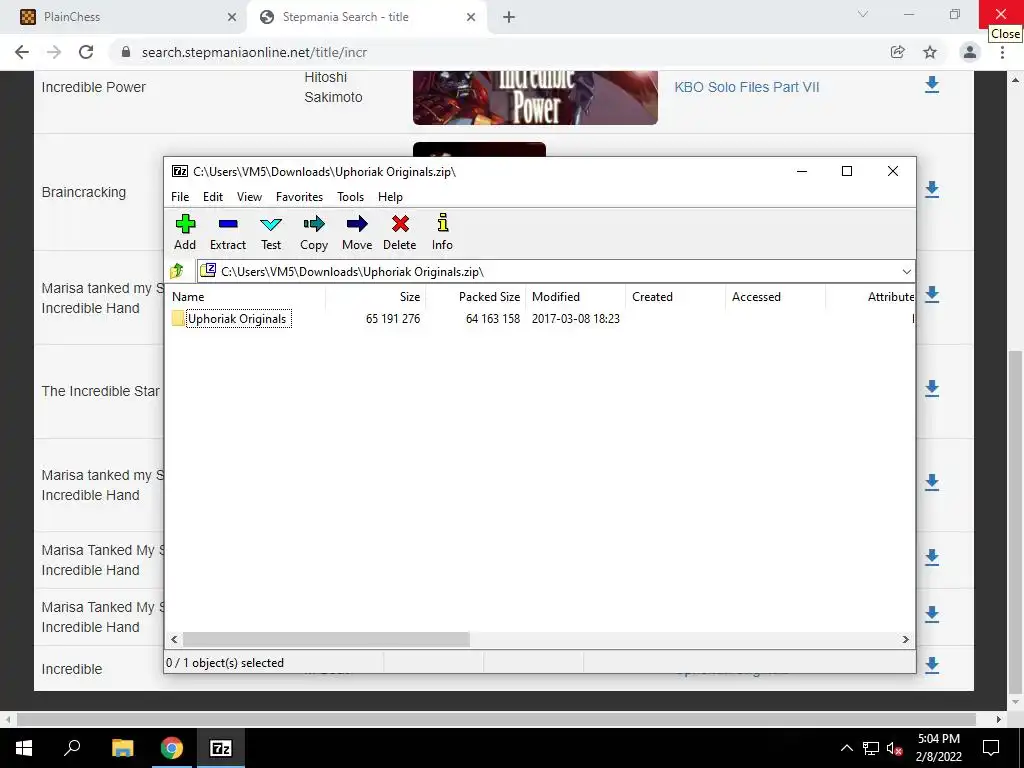
Task: Click the red Delete icon
Action: (400, 232)
